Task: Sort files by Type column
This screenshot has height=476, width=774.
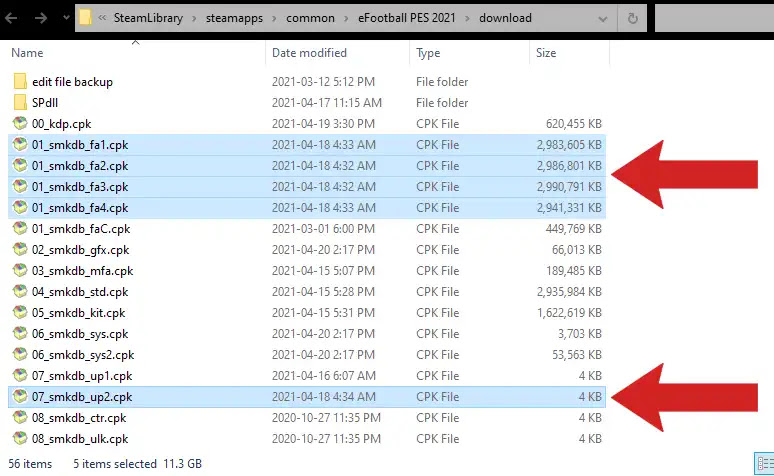Action: tap(428, 53)
